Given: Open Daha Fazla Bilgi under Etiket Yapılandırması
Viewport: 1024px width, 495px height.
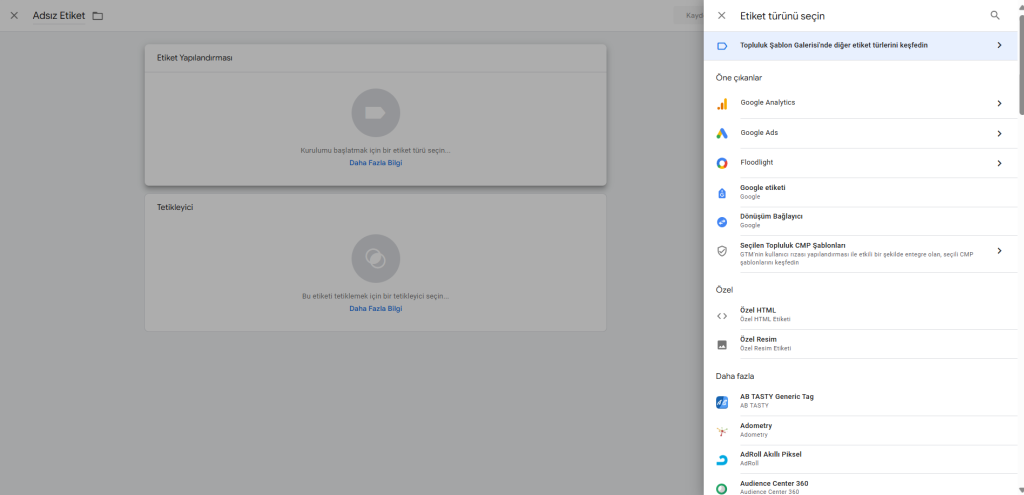Looking at the screenshot, I should coord(376,163).
